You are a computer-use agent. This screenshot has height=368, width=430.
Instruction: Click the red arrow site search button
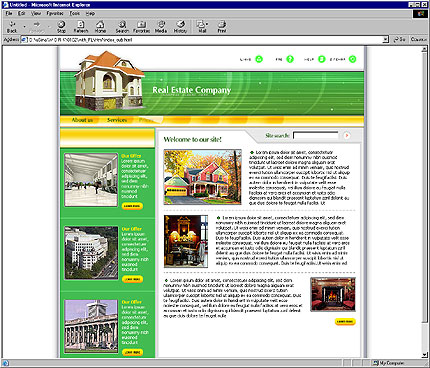click(347, 135)
